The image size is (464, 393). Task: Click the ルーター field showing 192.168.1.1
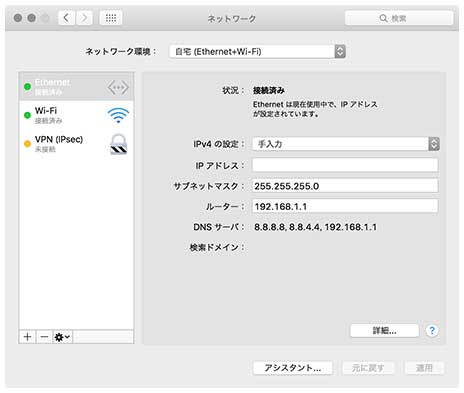pos(345,206)
